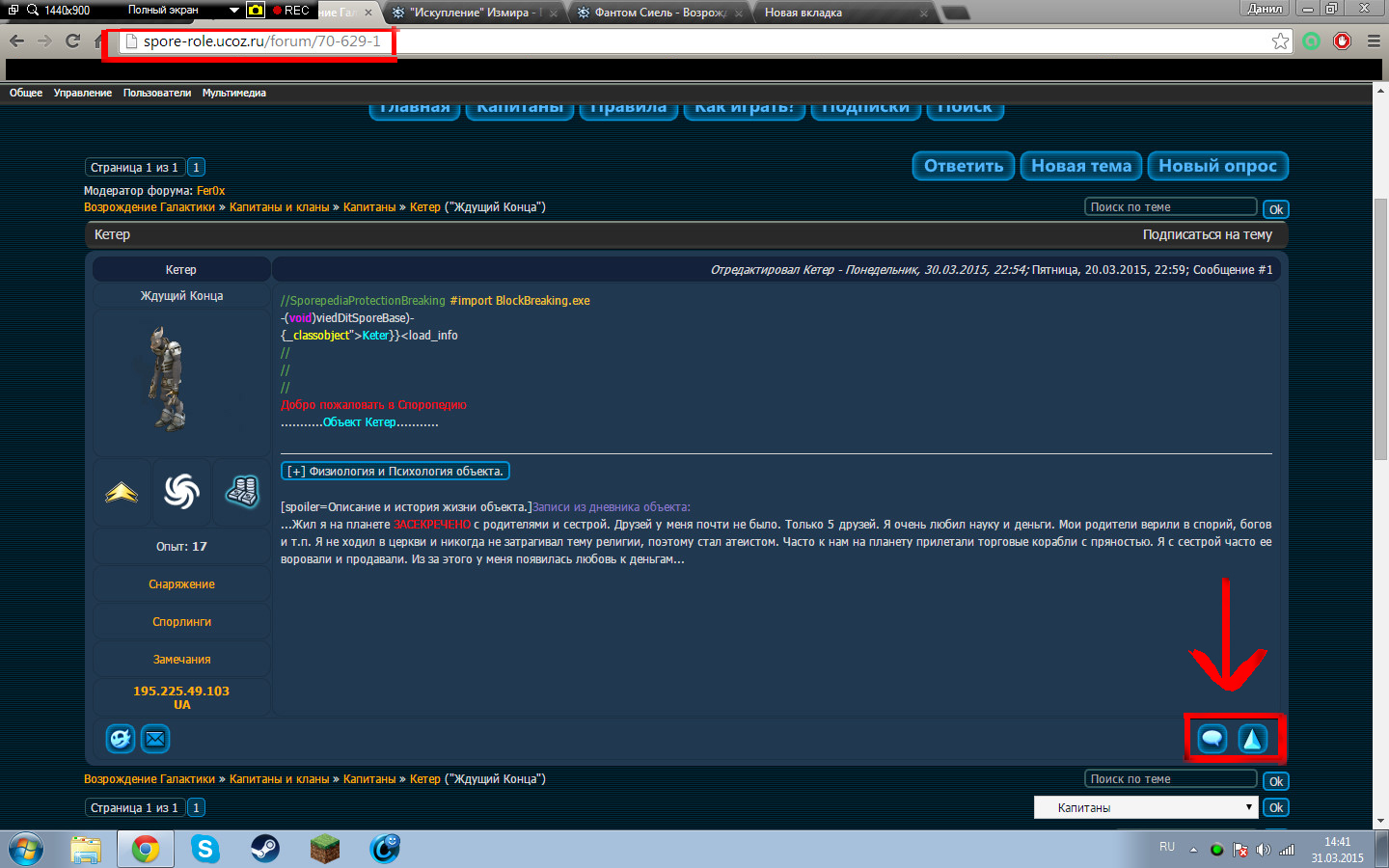
Task: Open the Управление admin menu
Action: point(82,93)
